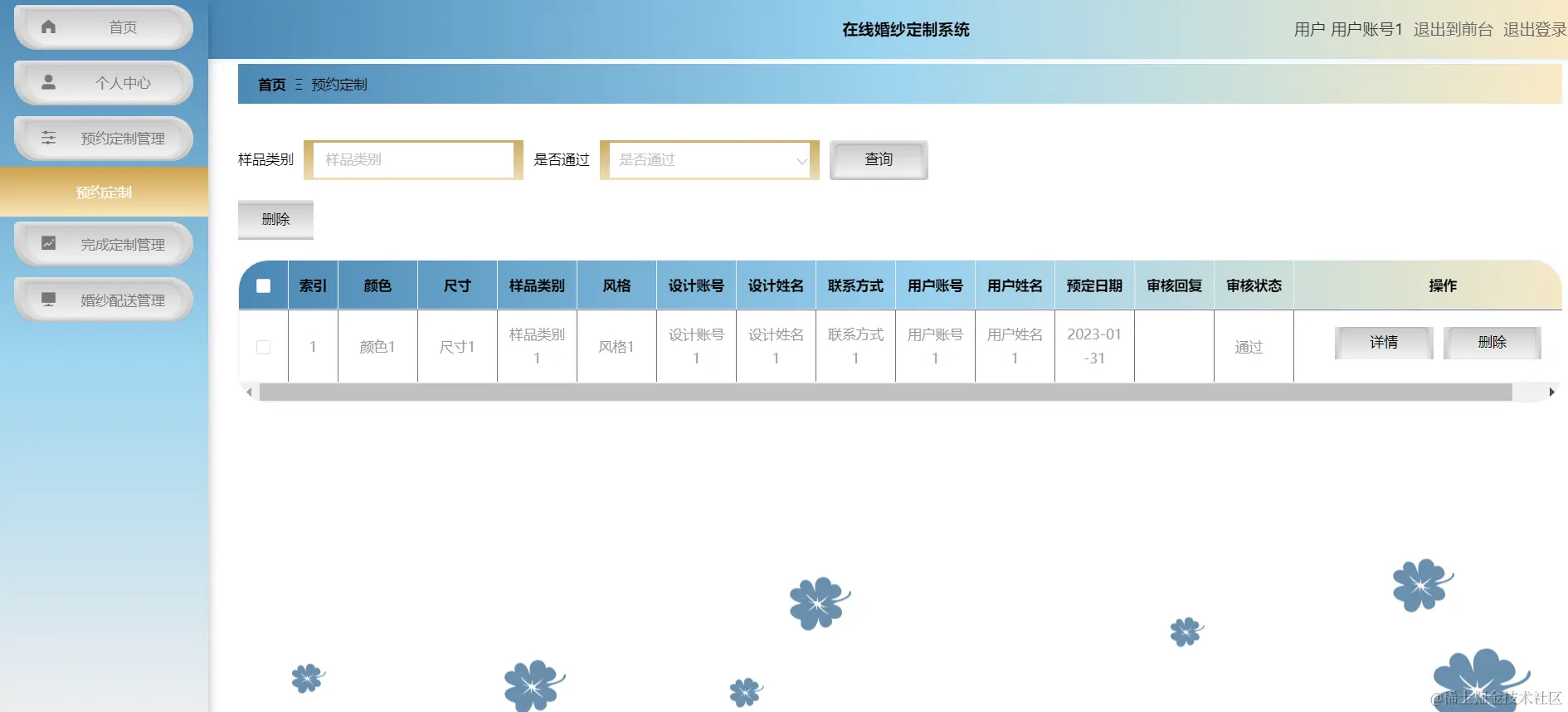Click the breadcrumb separator icon after 首页
This screenshot has width=1568, height=712.
coord(299,85)
